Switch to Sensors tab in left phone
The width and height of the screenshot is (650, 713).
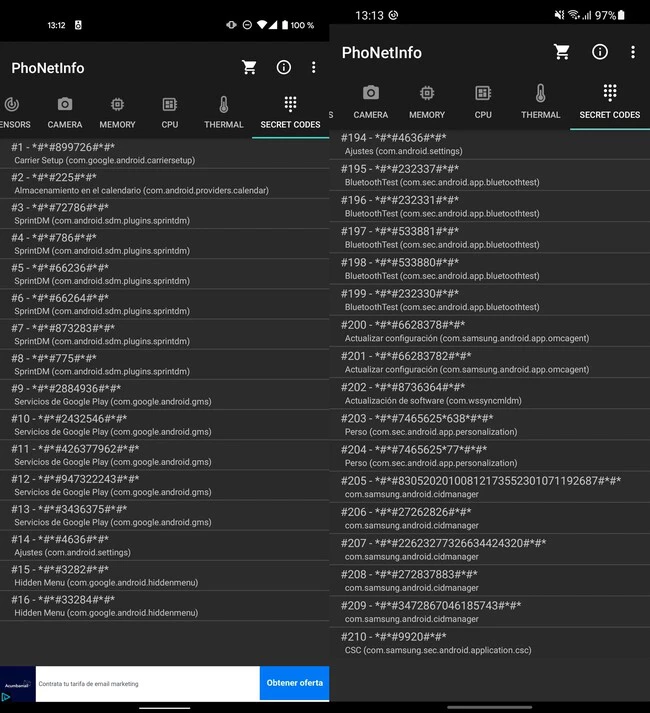point(15,113)
